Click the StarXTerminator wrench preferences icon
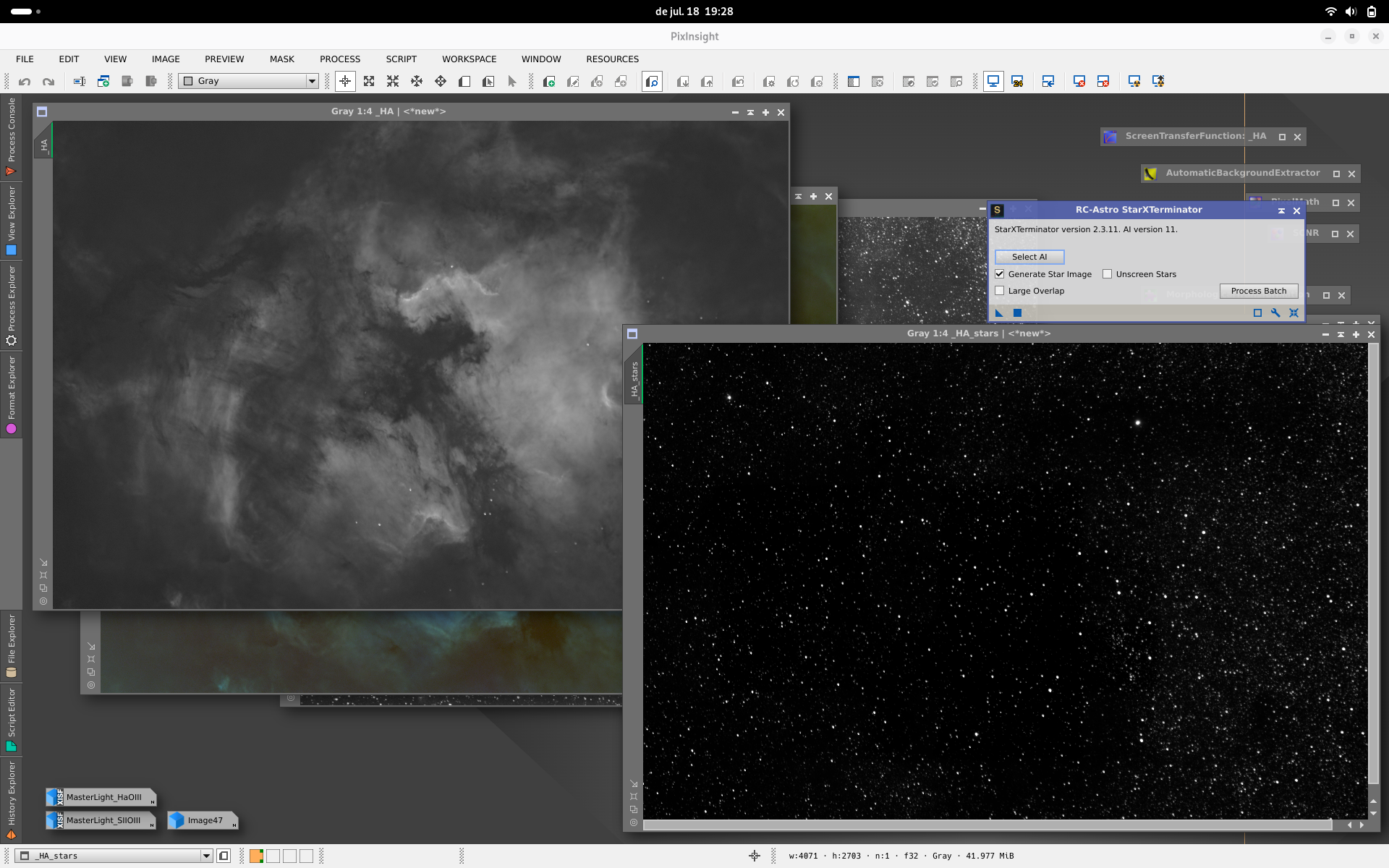 click(1275, 312)
